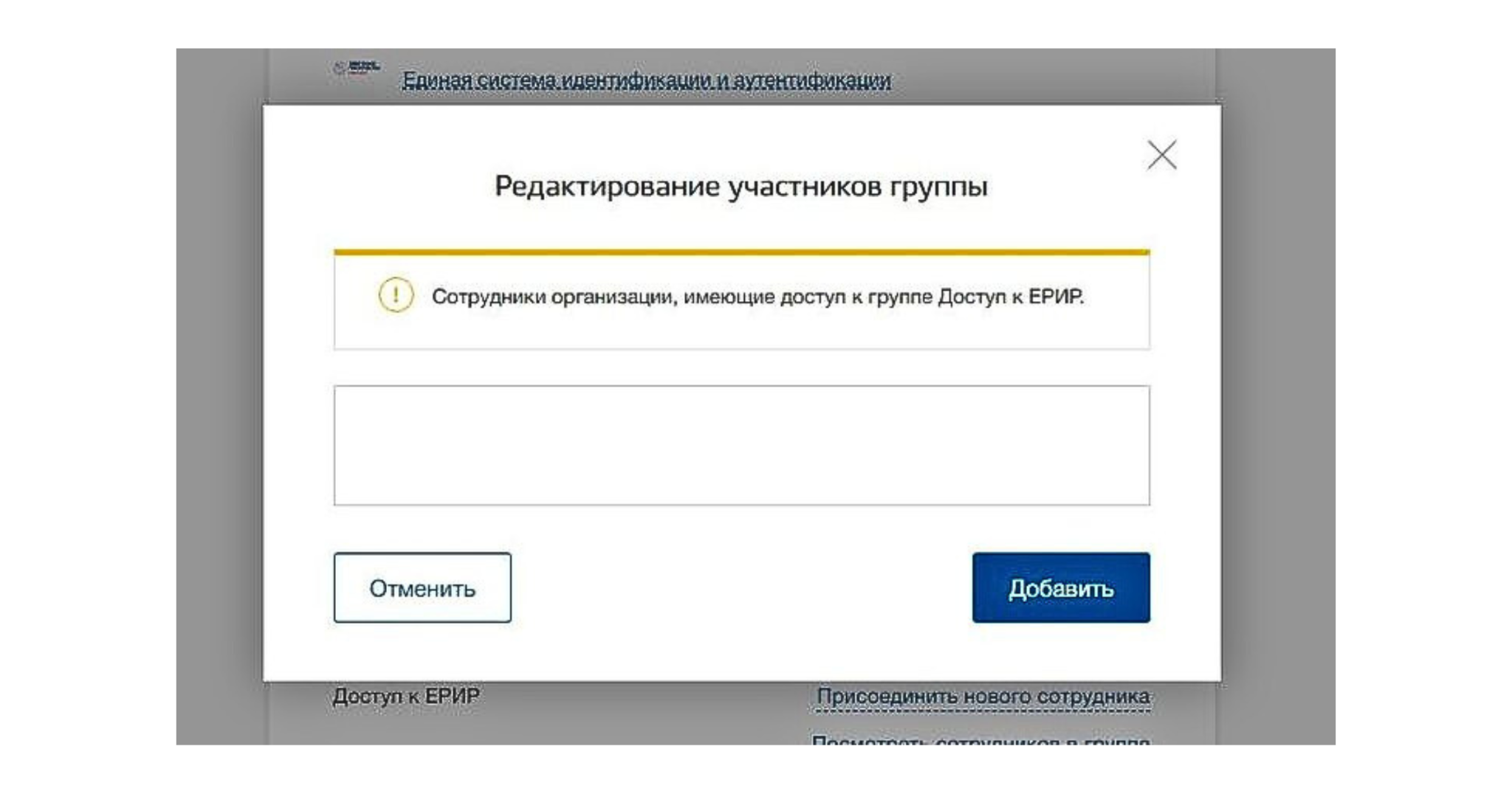Open Единая система идентификации и аутентификации link
Viewport: 1512px width, 794px height.
(647, 80)
